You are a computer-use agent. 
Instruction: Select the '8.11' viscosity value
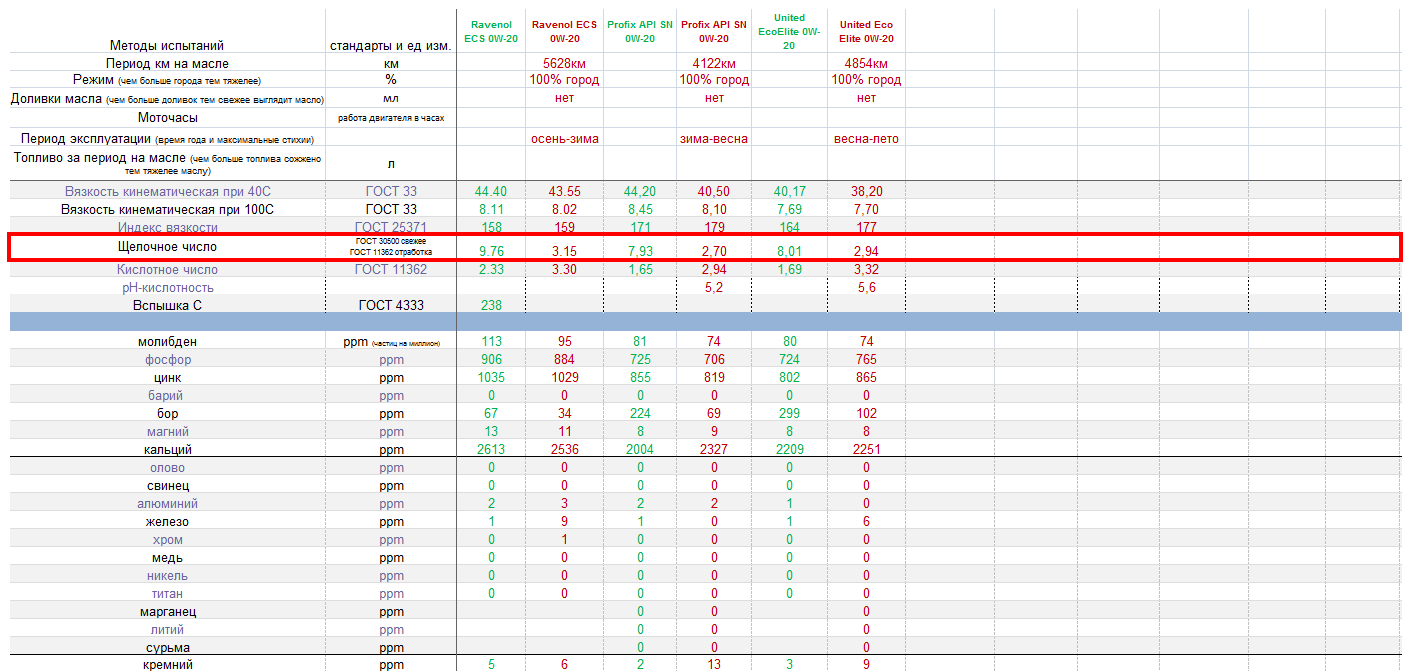[491, 209]
